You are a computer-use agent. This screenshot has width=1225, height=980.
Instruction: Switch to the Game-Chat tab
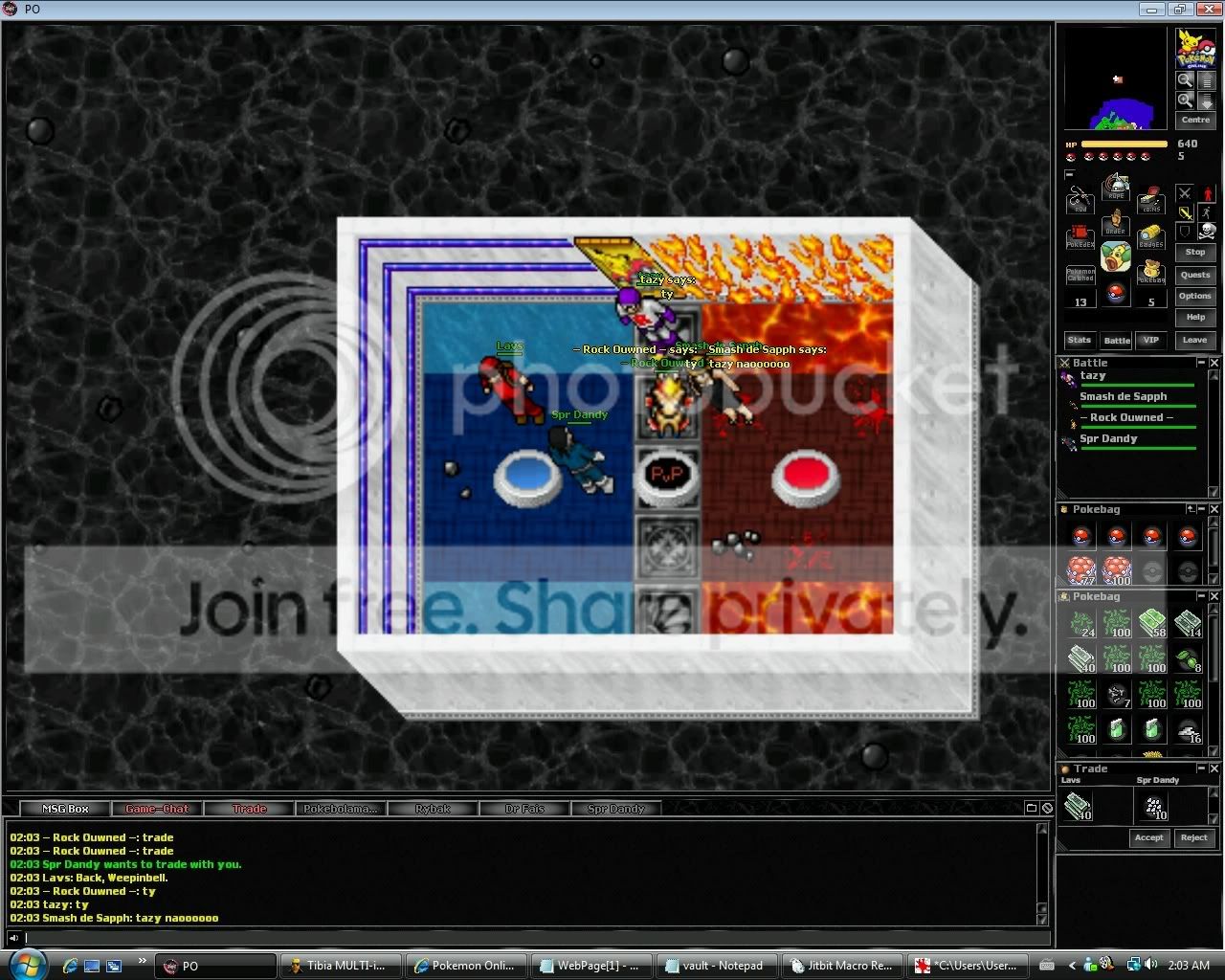[157, 809]
